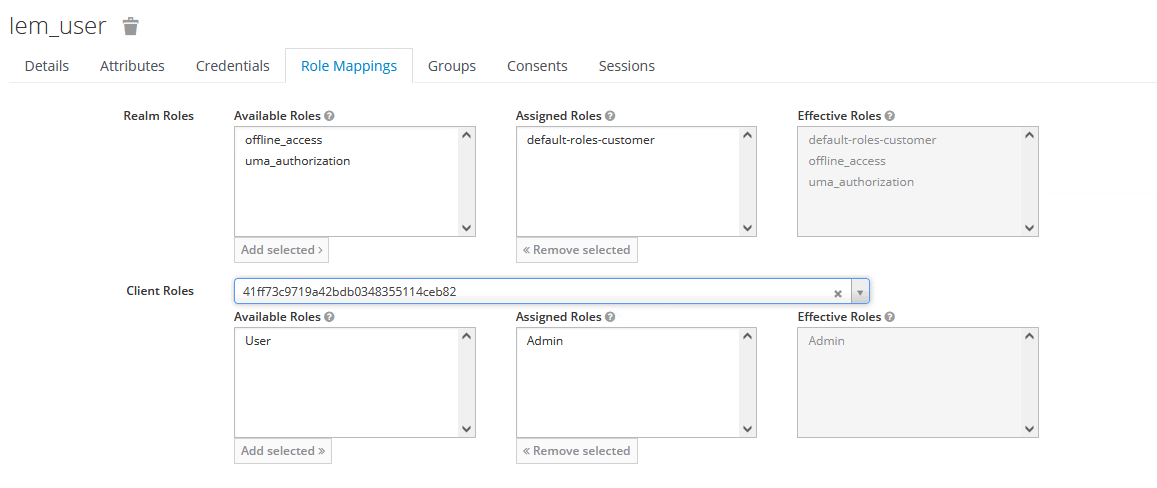The width and height of the screenshot is (1157, 488).
Task: Select uma_authorization in Available Roles
Action: [x=297, y=161]
